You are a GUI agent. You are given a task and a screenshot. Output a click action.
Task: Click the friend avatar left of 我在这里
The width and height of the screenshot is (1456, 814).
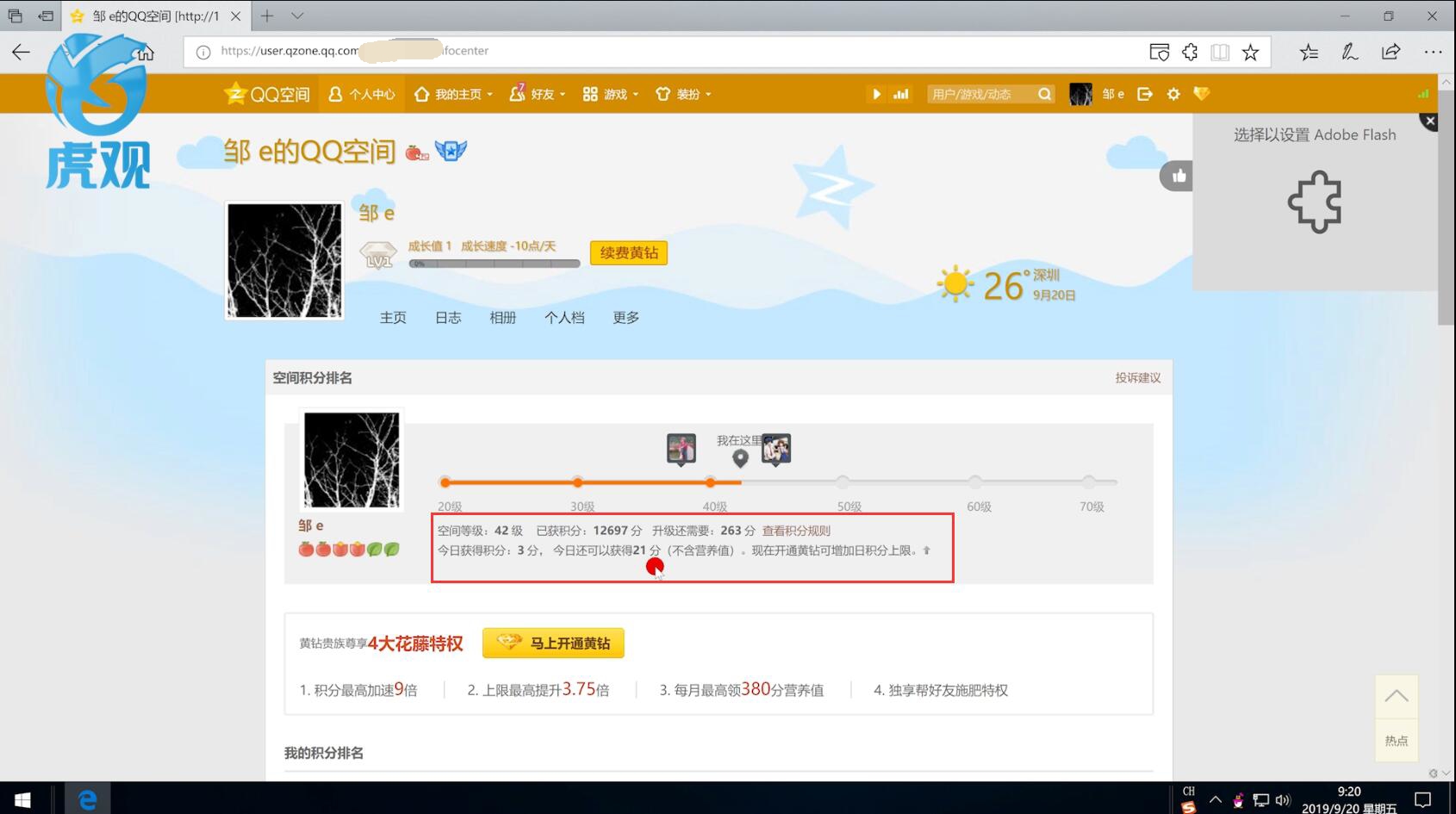coord(681,449)
